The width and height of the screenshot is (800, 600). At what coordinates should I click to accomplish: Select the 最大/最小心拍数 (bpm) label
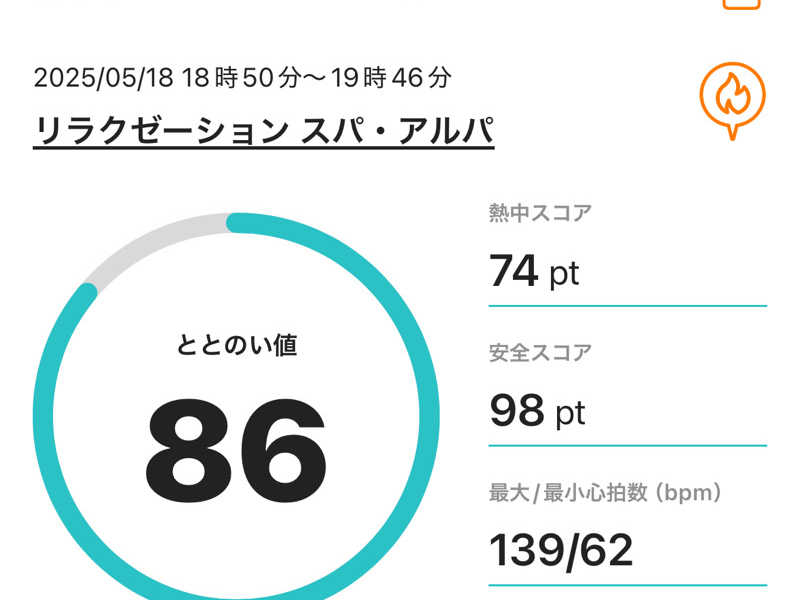605,493
